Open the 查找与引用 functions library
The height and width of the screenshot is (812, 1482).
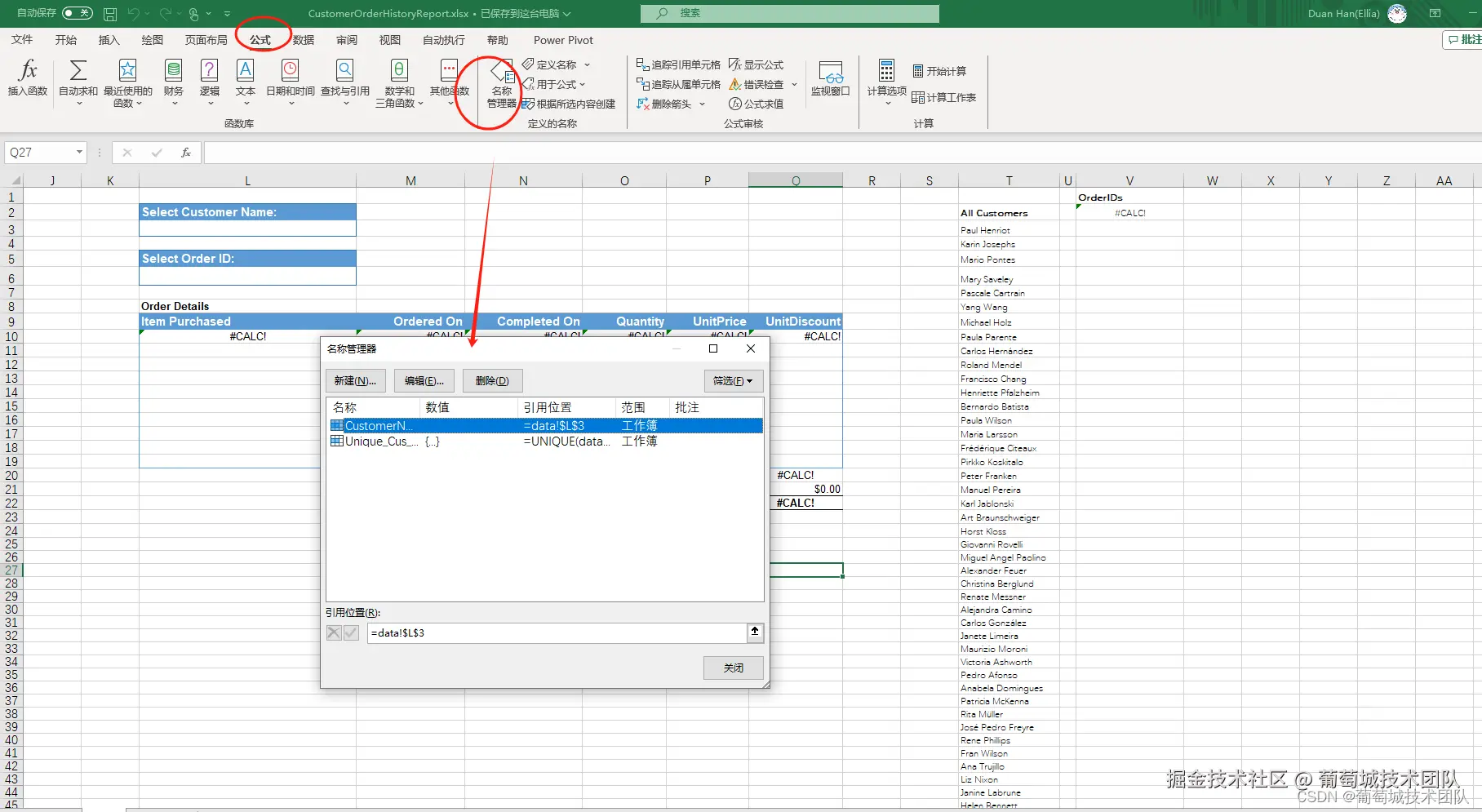(345, 82)
